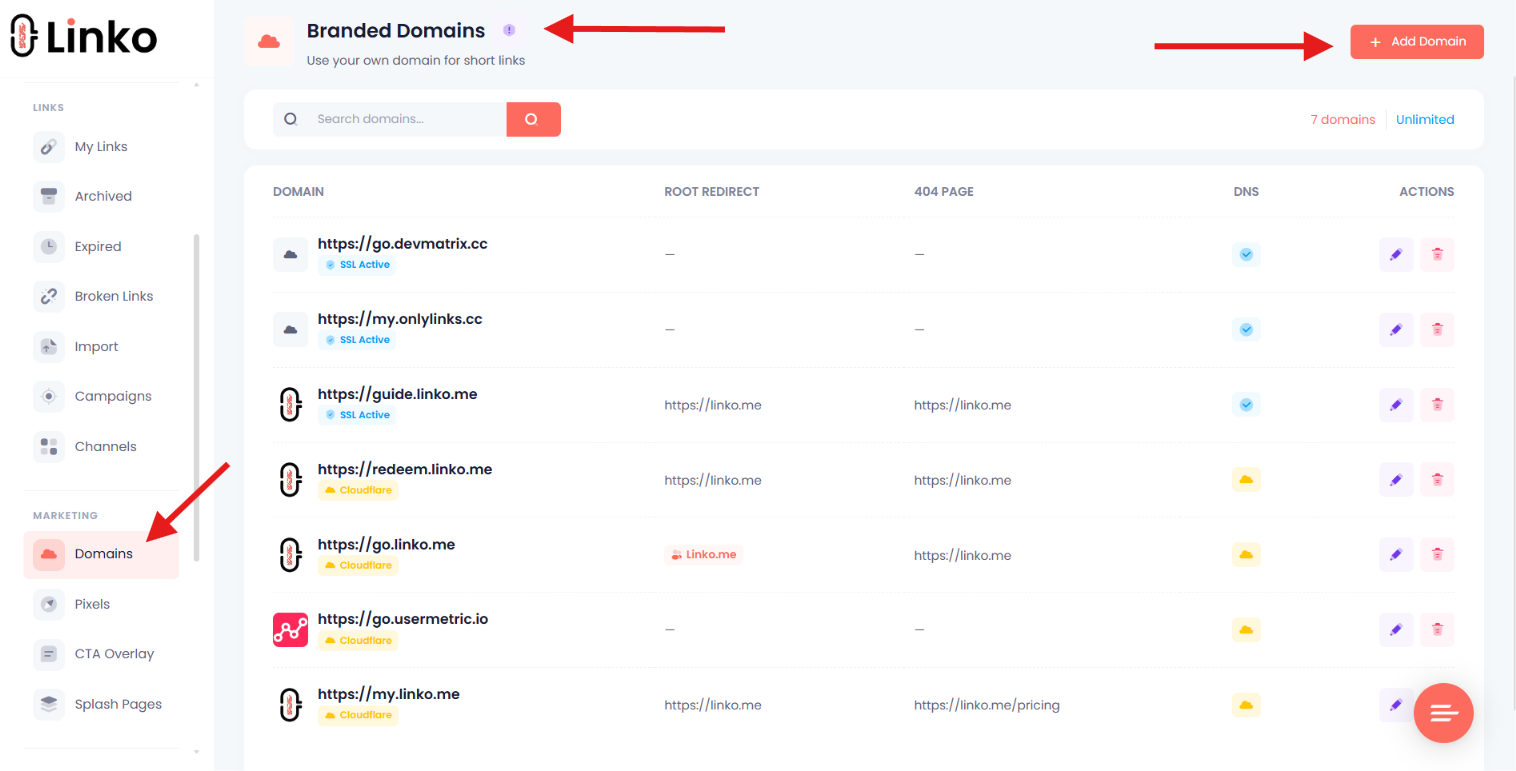The image size is (1516, 771).
Task: Edit the redeem.linko.me domain
Action: (x=1396, y=480)
